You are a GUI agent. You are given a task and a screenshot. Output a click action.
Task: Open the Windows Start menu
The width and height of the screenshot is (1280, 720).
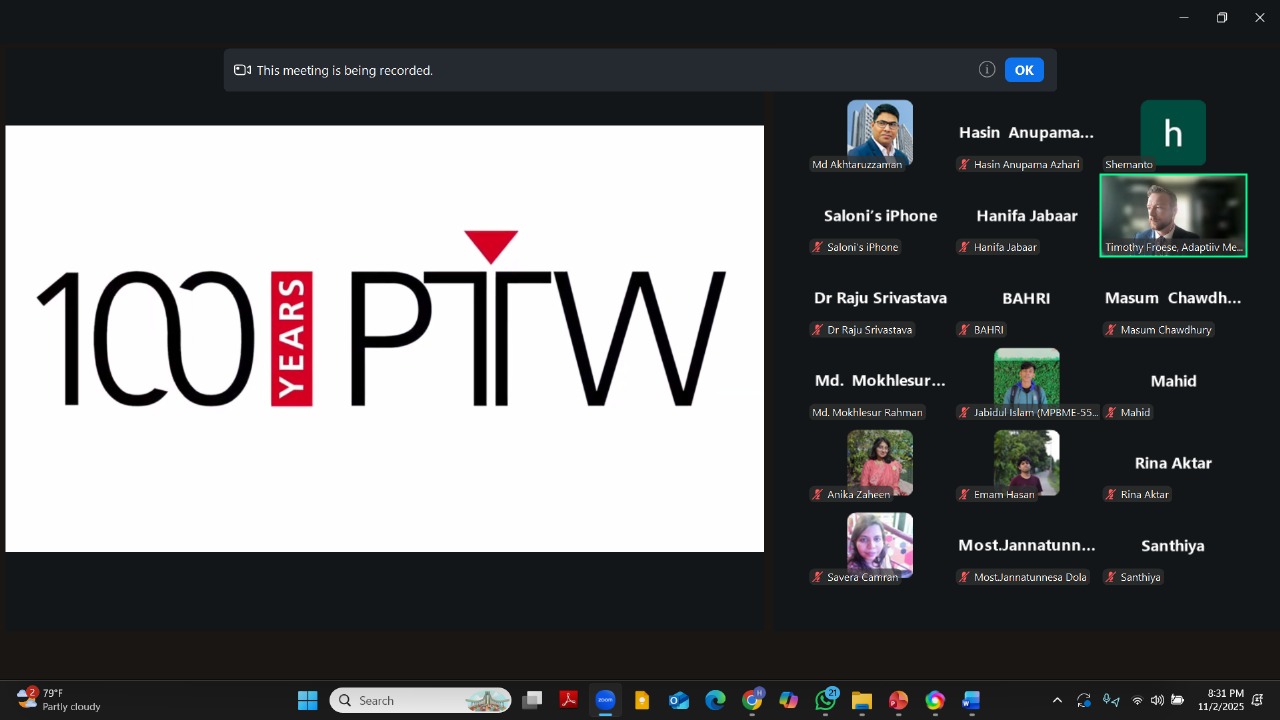(x=307, y=700)
